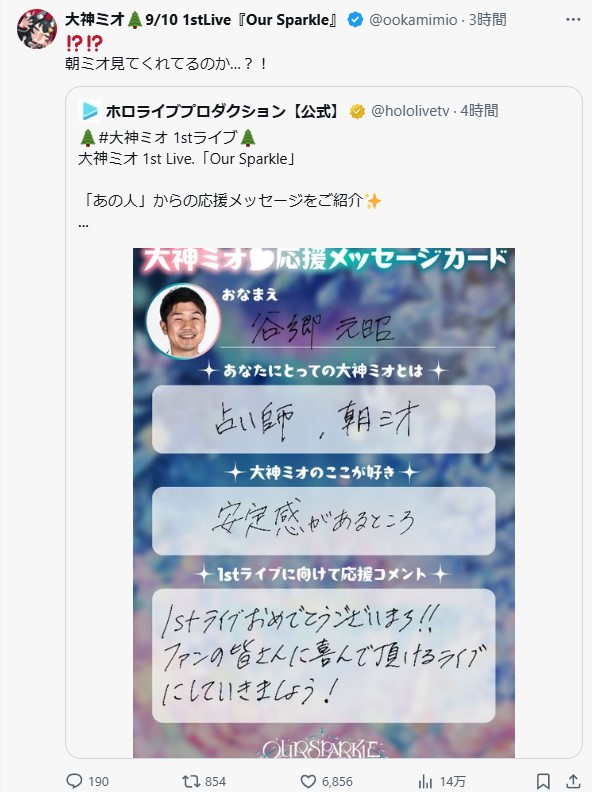
Task: Open the message card image
Action: pos(324,503)
